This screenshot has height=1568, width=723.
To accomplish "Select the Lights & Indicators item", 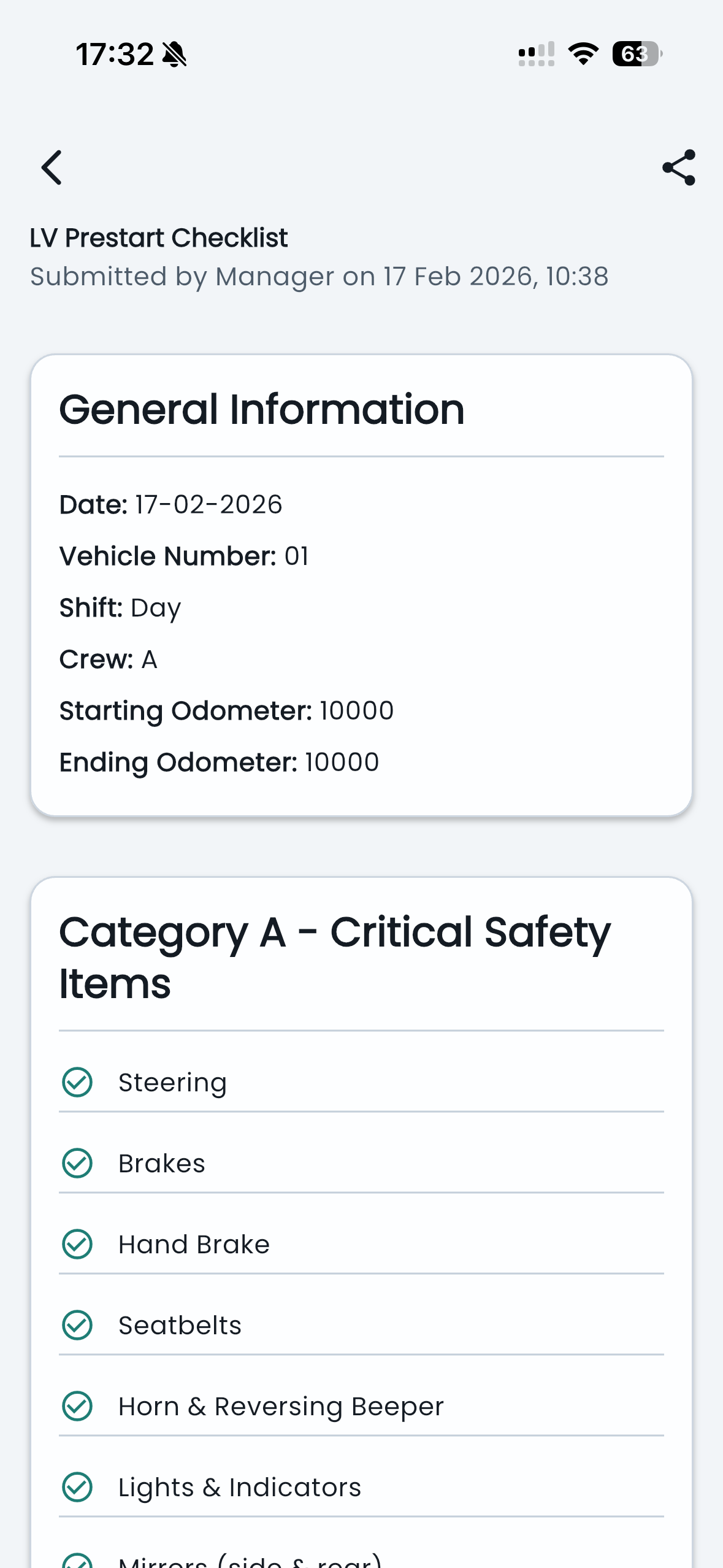I will 240,1487.
